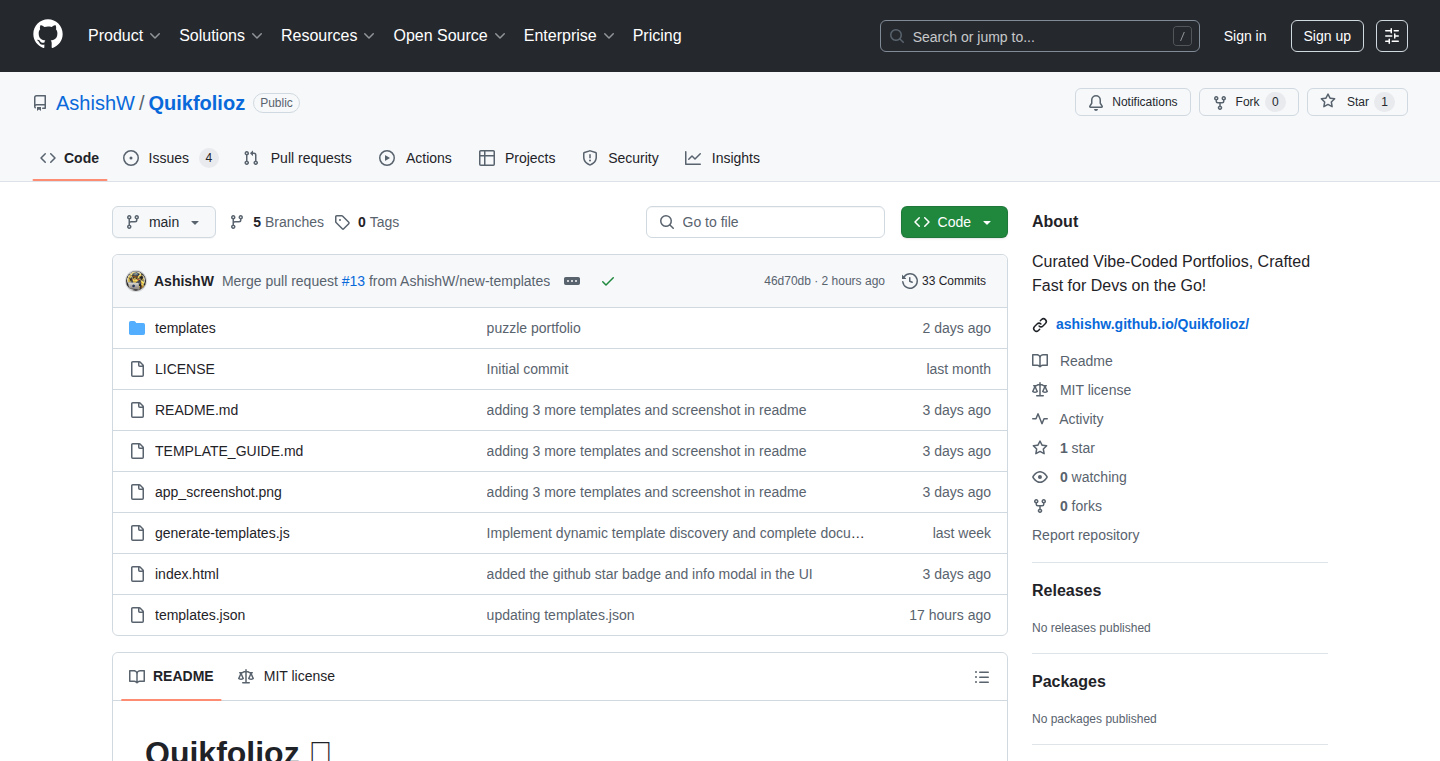The height and width of the screenshot is (761, 1440).
Task: Expand the Enterprise menu
Action: click(569, 35)
